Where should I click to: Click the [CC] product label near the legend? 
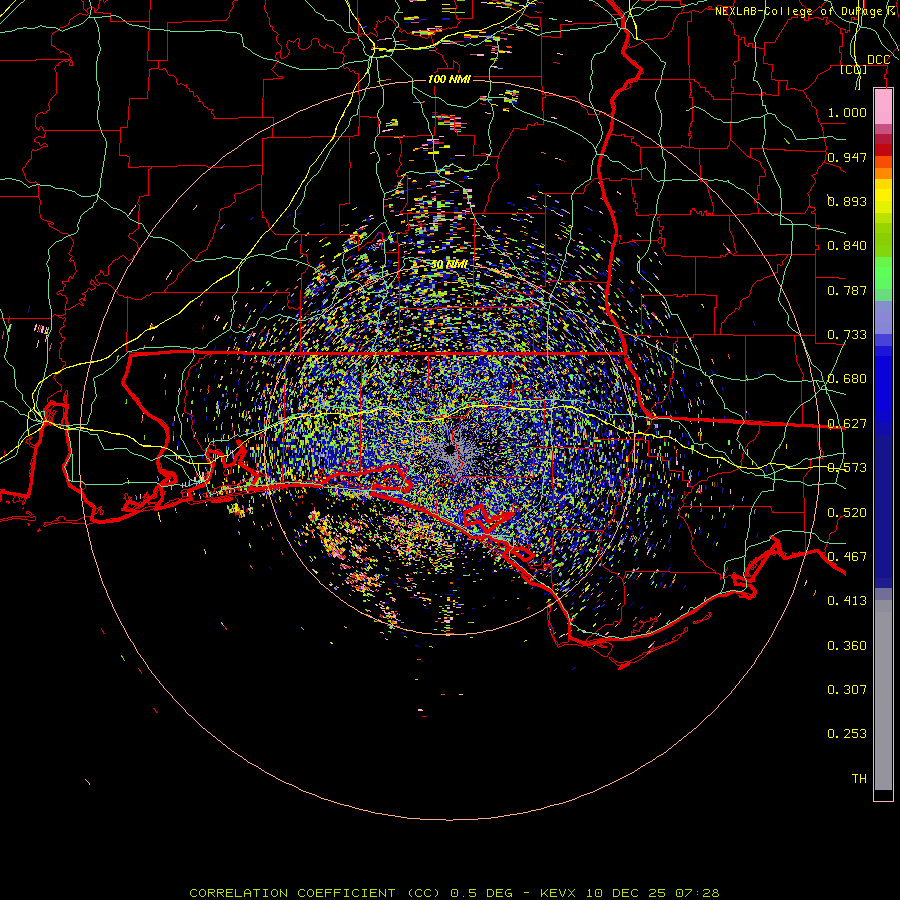(x=854, y=70)
